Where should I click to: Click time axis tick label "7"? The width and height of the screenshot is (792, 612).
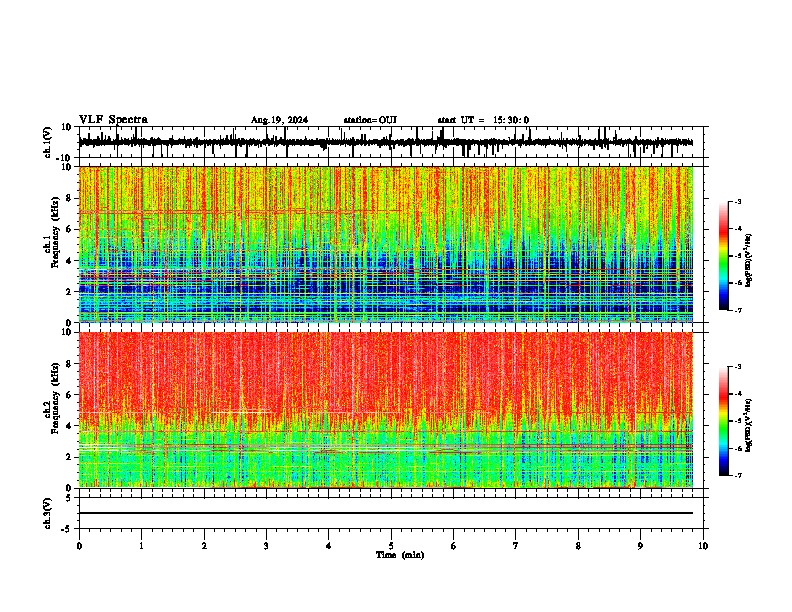coord(516,546)
